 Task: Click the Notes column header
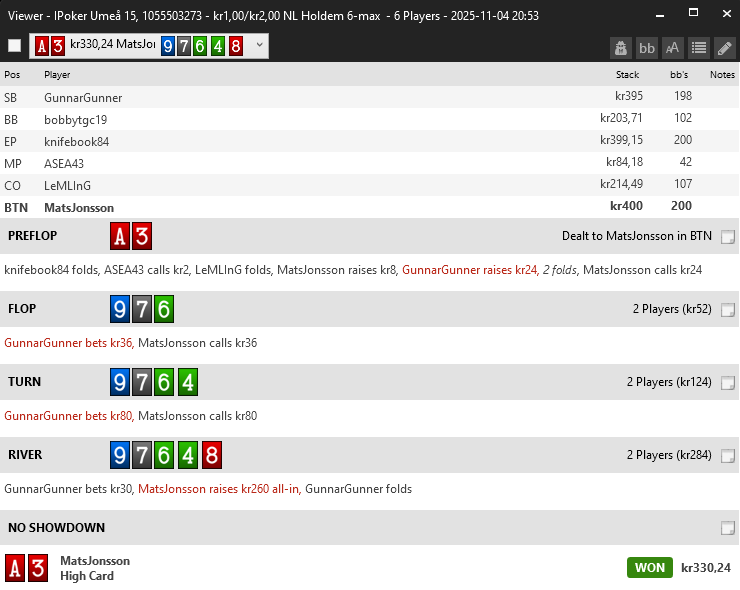722,75
